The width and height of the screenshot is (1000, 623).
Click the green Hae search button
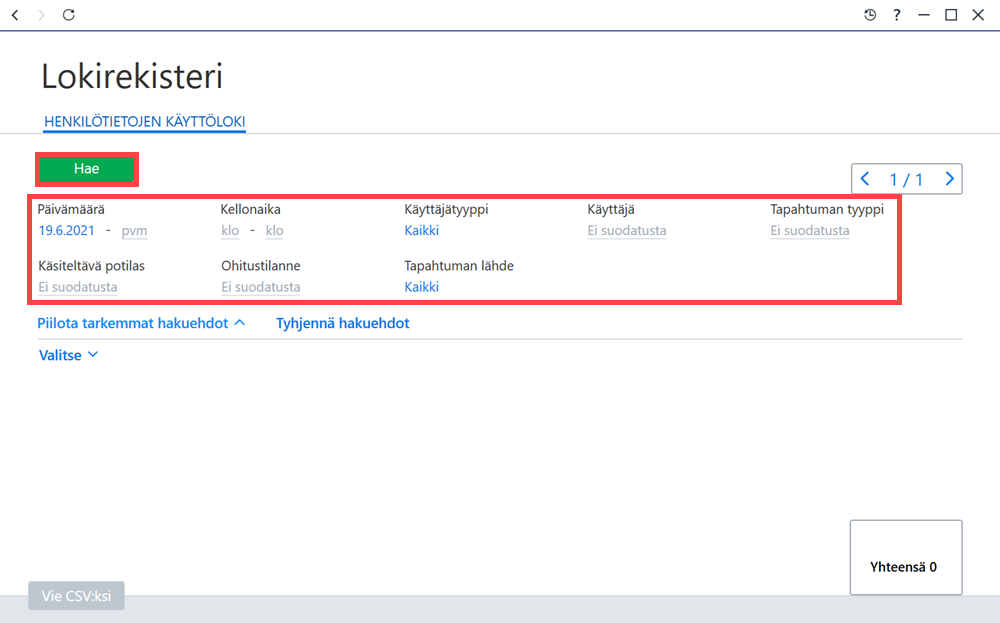(x=87, y=169)
